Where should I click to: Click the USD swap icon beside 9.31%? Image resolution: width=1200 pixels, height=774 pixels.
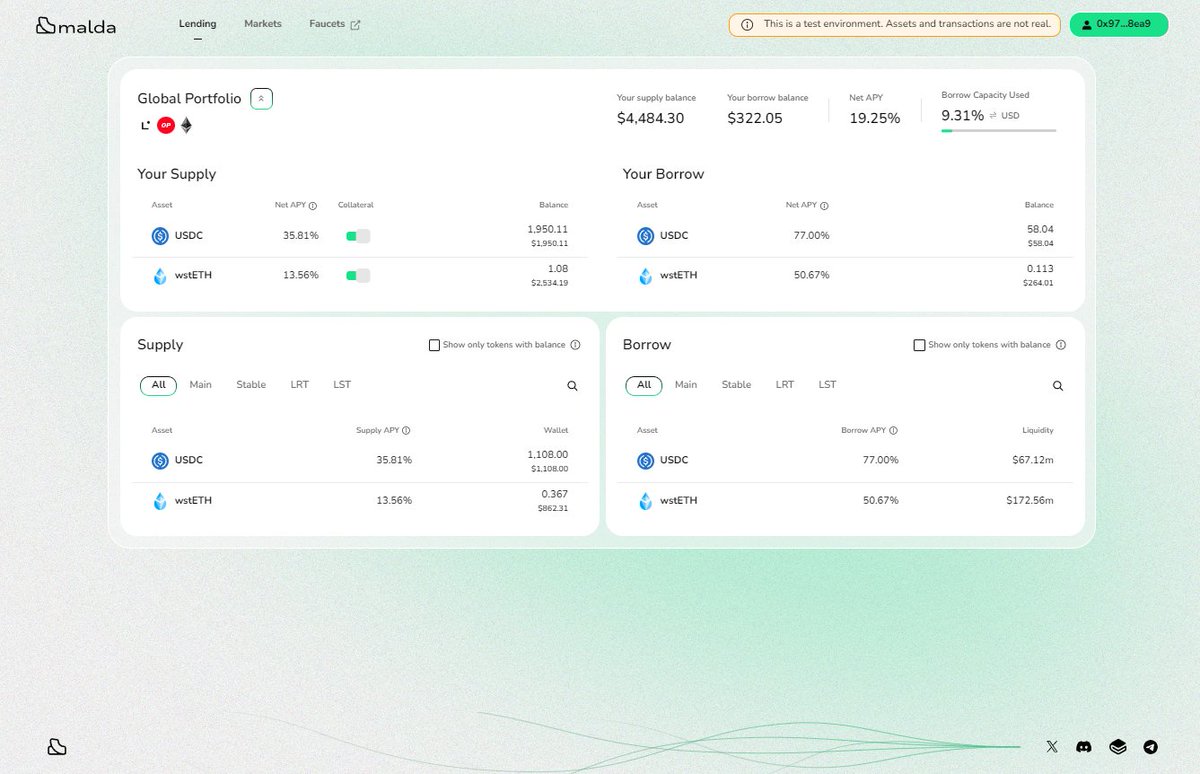tap(993, 116)
